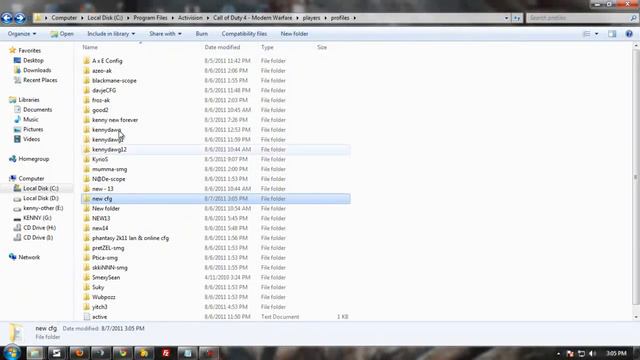Select the new cfg folder icon
Viewport: 640px width, 360px height.
tap(87, 198)
